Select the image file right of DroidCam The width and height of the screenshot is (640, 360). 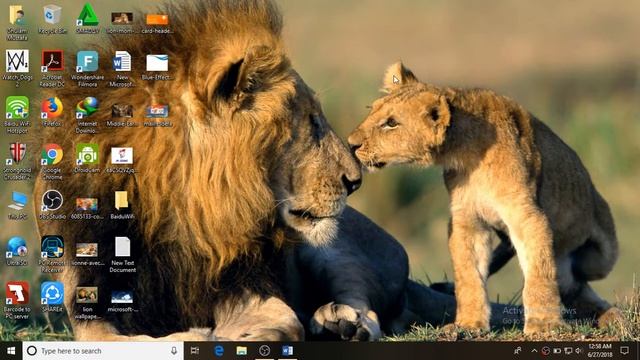pyautogui.click(x=122, y=160)
